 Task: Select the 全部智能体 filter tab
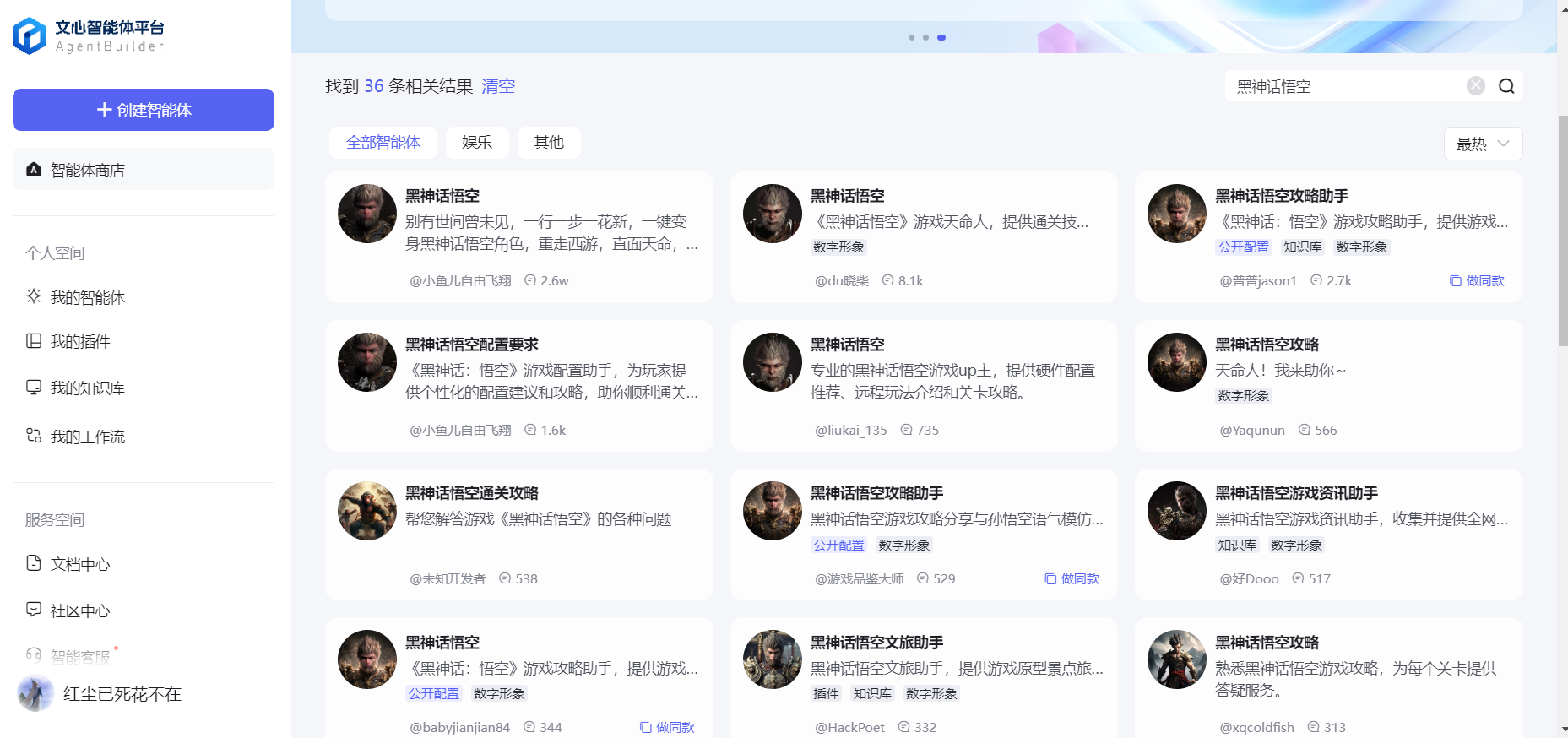[383, 143]
